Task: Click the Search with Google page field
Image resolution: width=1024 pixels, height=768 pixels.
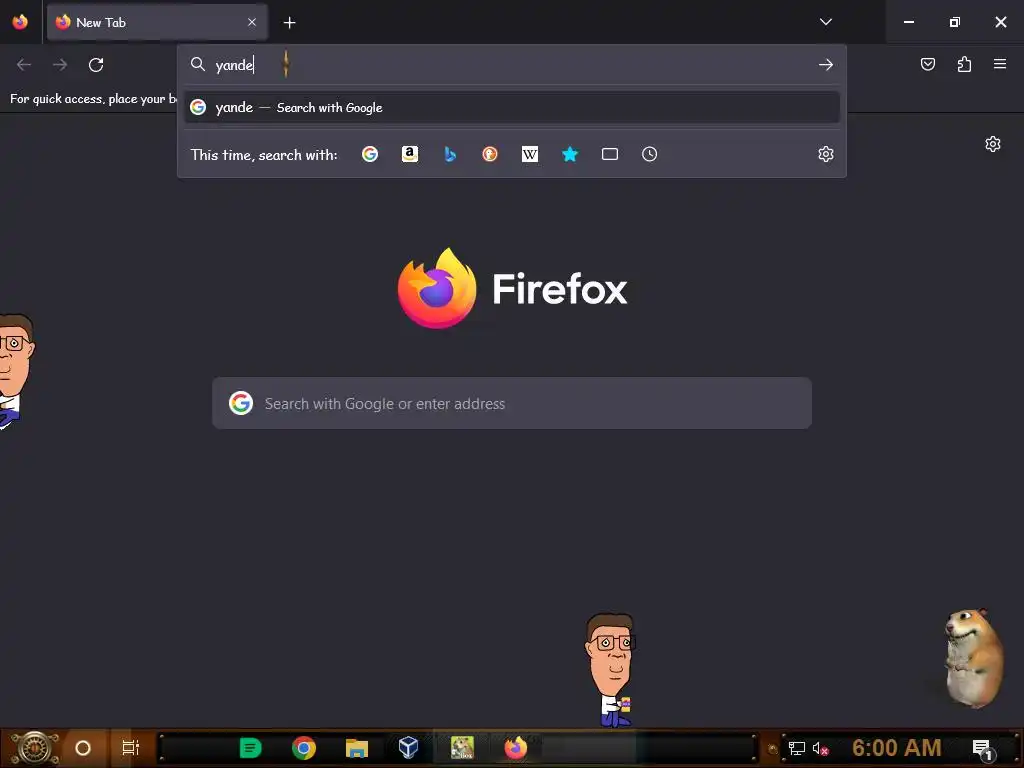Action: (x=512, y=403)
